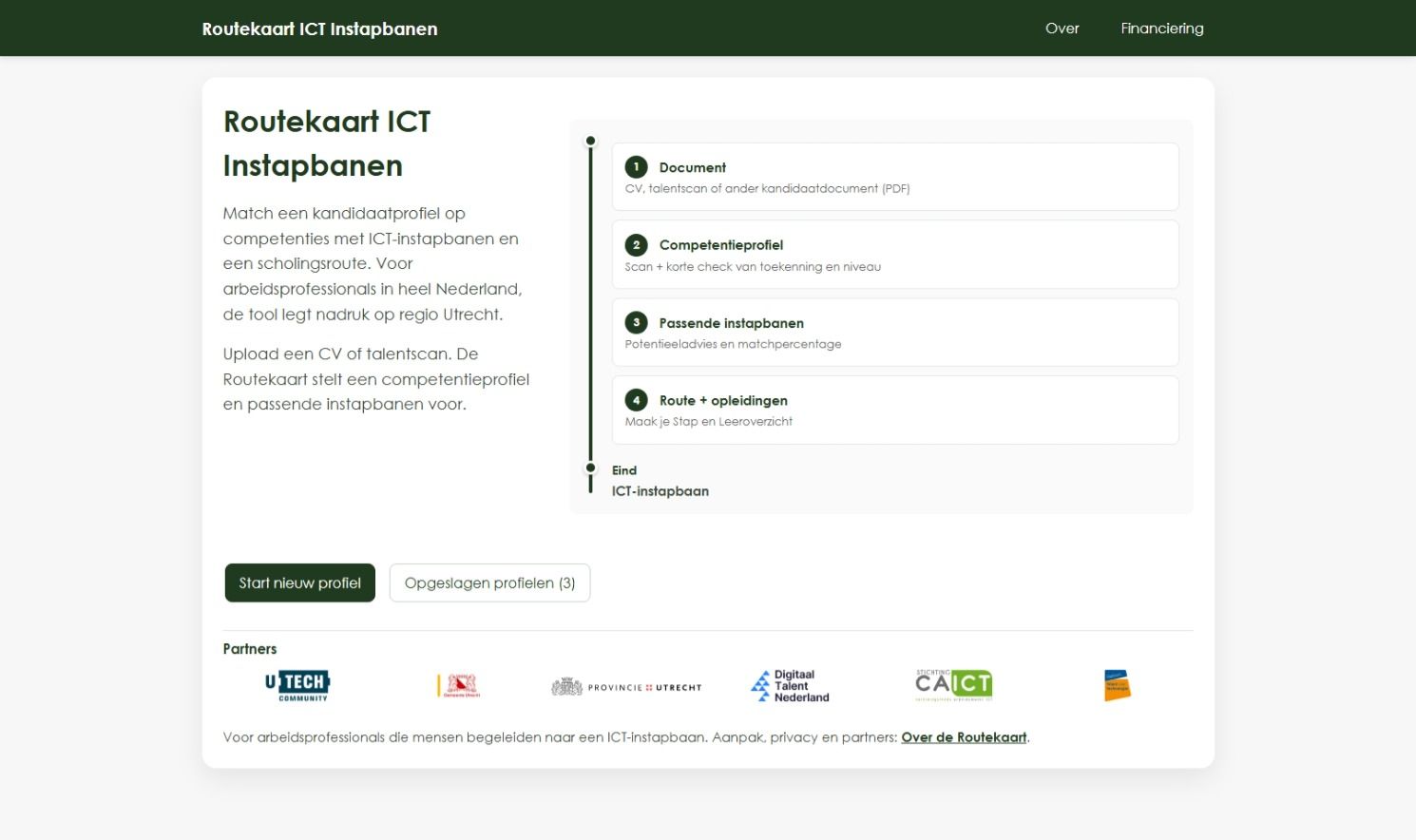
Task: Open the Over menu item
Action: [1062, 29]
